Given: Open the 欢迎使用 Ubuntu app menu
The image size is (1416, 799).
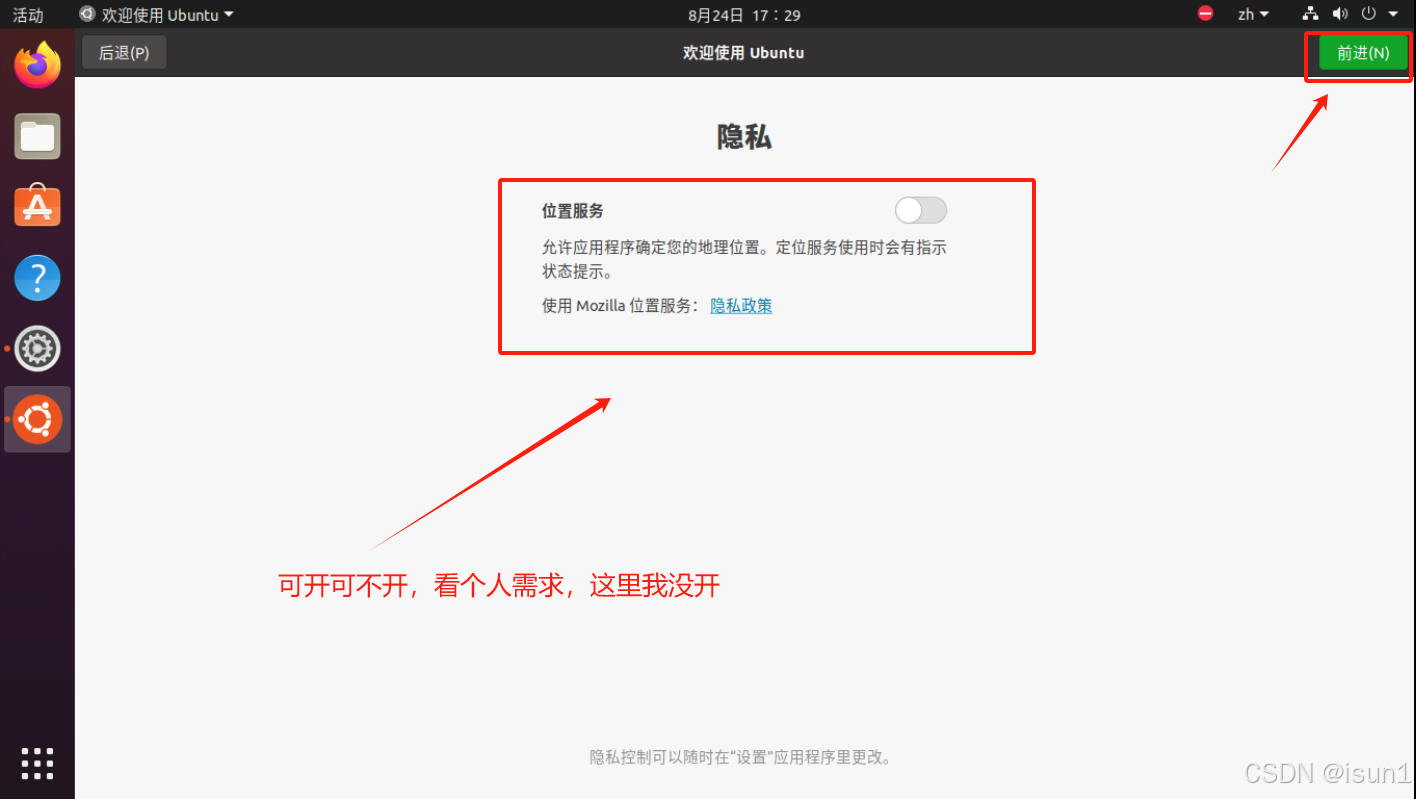Looking at the screenshot, I should click(x=156, y=14).
